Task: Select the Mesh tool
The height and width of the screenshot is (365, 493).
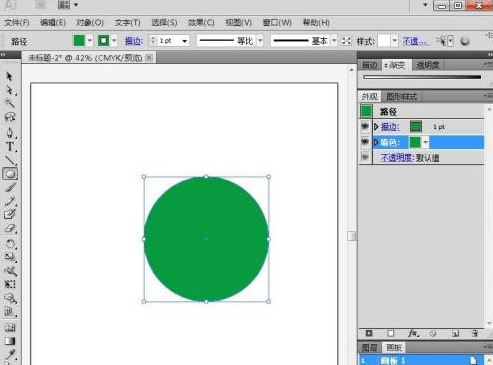Action: 9,327
